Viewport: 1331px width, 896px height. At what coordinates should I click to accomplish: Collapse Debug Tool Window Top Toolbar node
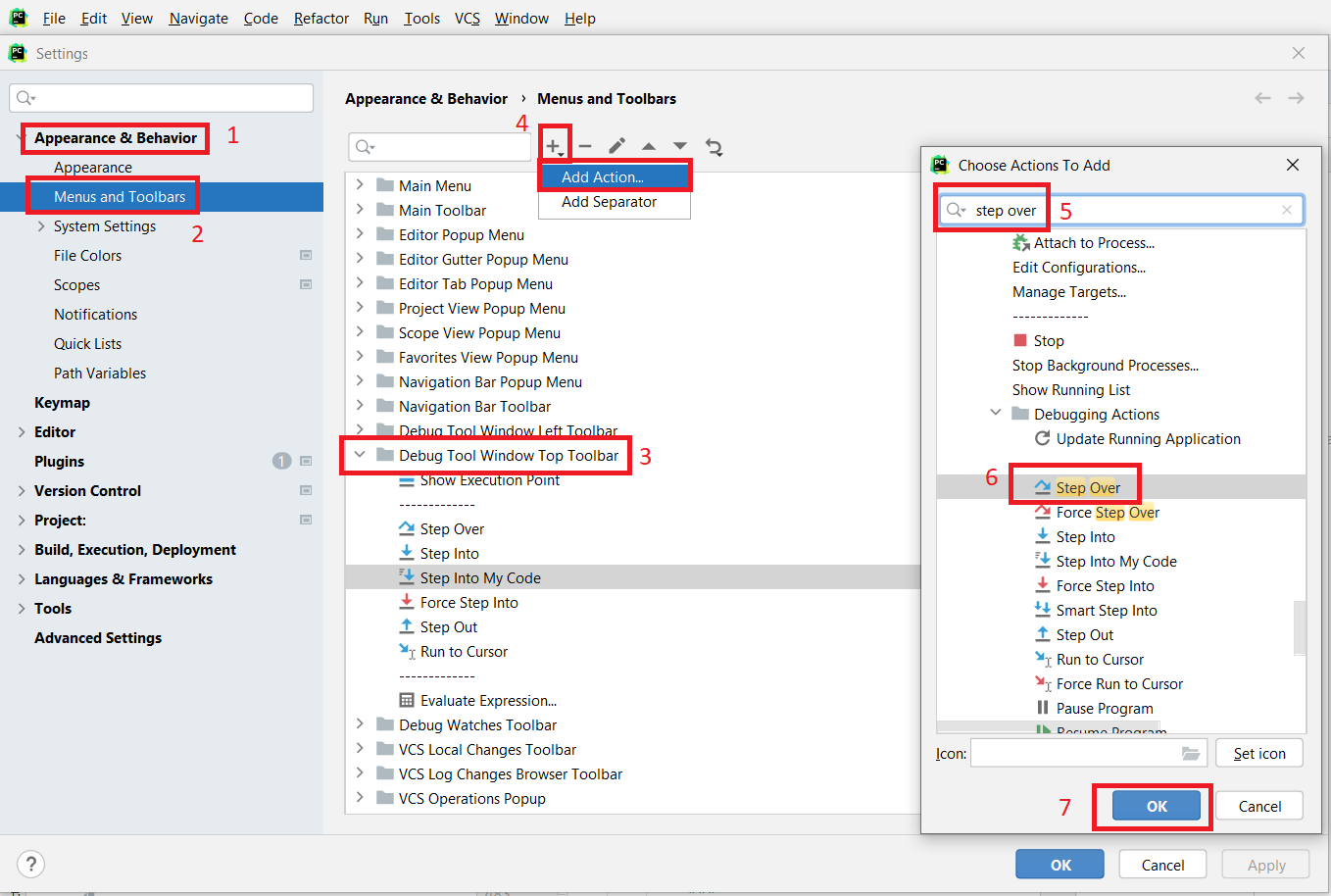click(x=360, y=455)
